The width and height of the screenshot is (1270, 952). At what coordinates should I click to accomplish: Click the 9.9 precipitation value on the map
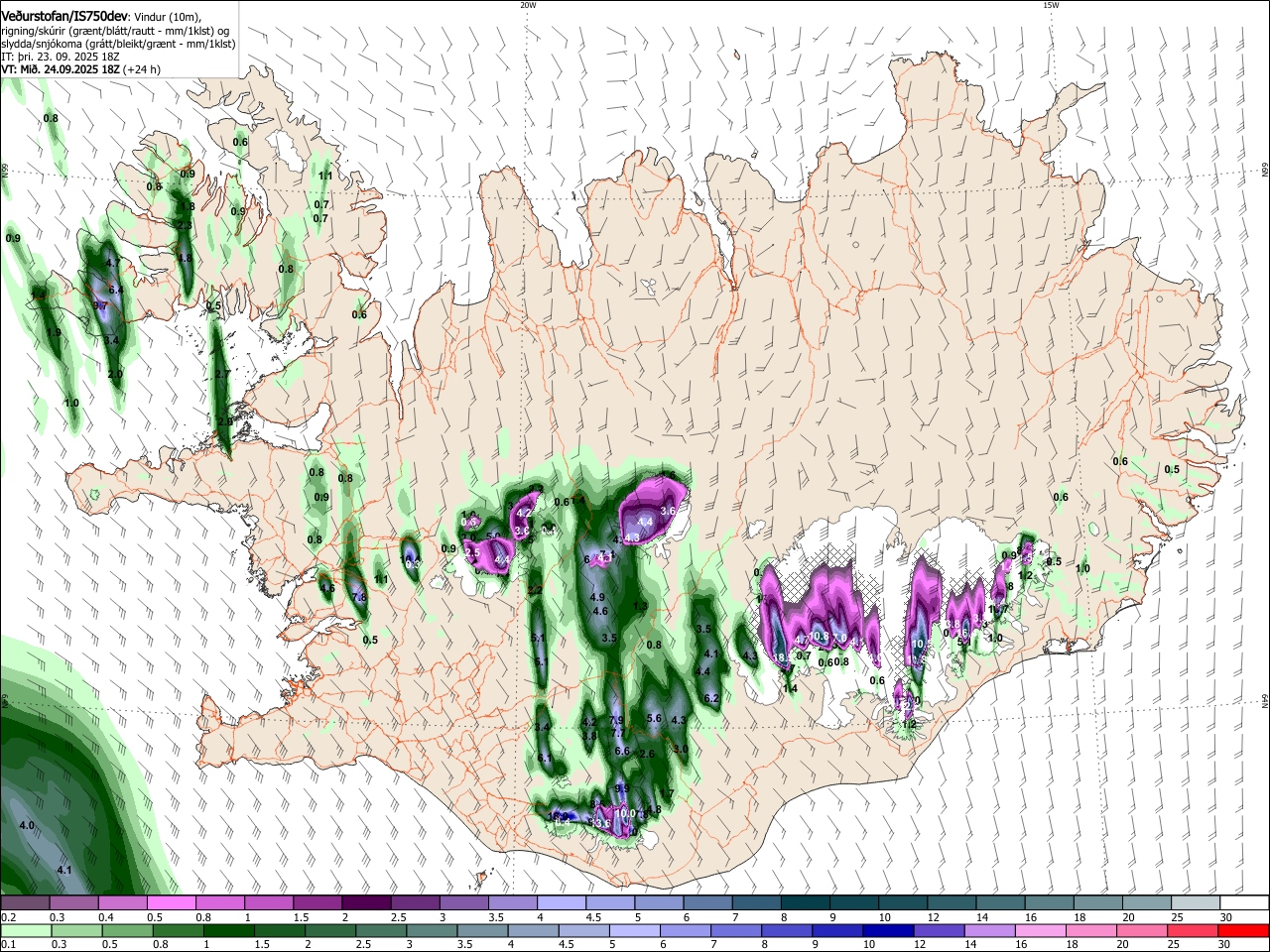pyautogui.click(x=622, y=789)
